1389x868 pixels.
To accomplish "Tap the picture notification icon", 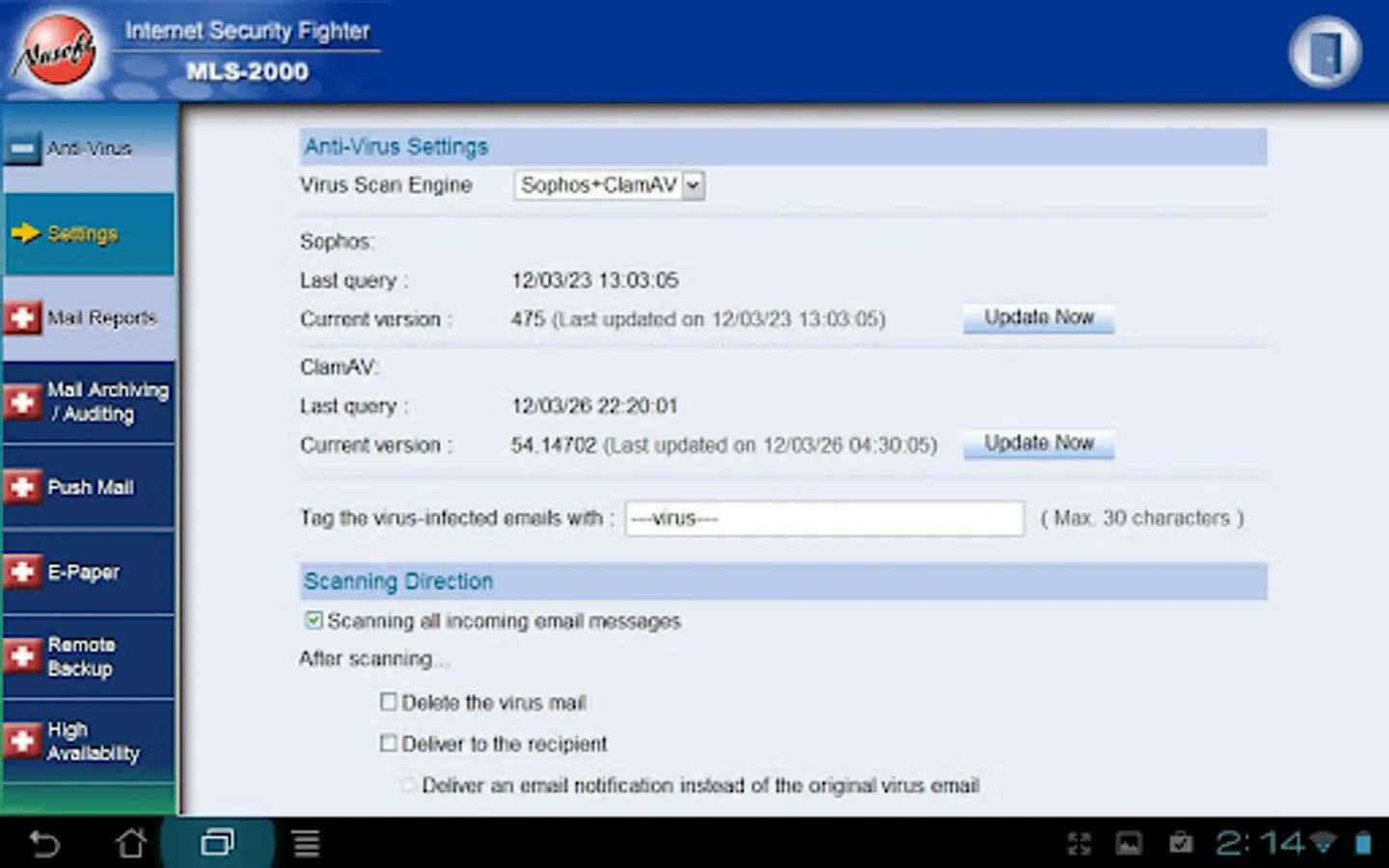I will point(1129,845).
